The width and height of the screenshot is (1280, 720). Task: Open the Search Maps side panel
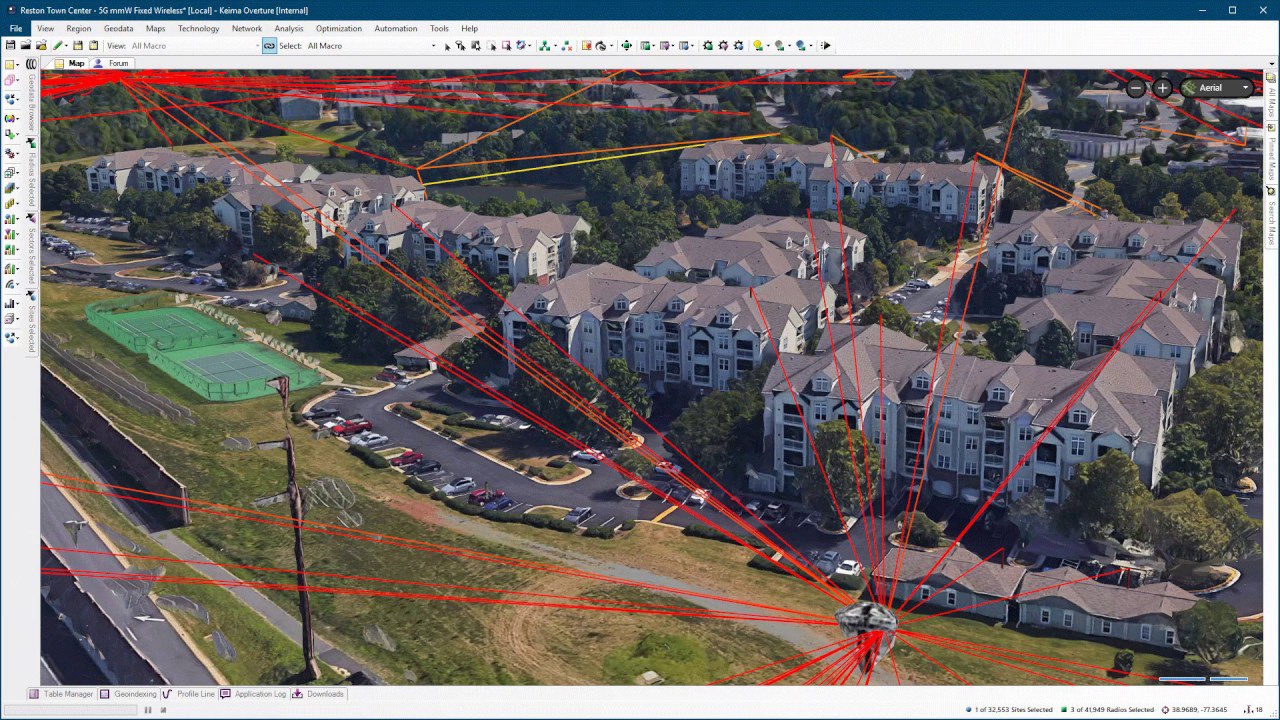(1272, 218)
